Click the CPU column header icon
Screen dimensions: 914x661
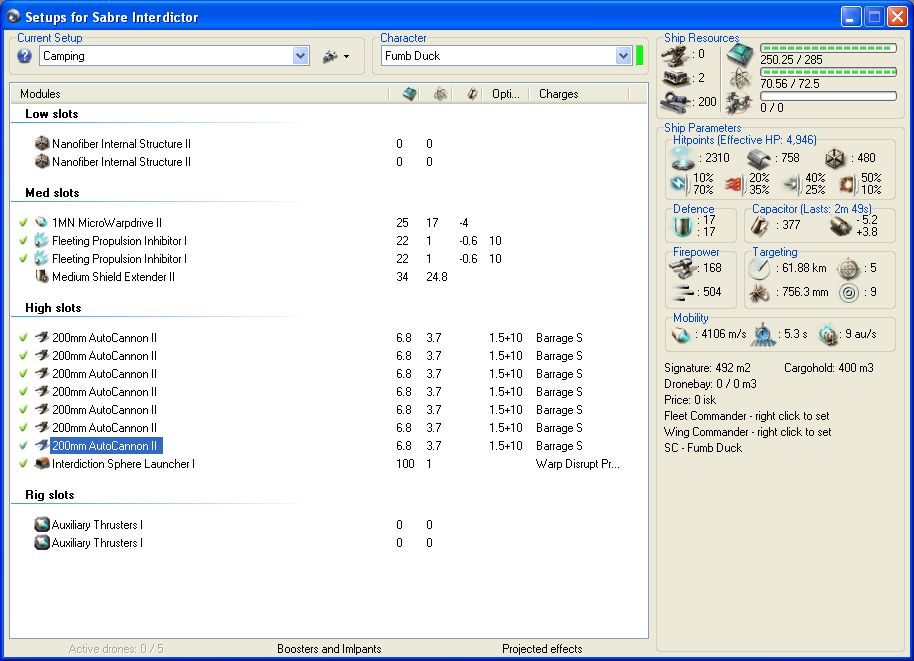[410, 93]
